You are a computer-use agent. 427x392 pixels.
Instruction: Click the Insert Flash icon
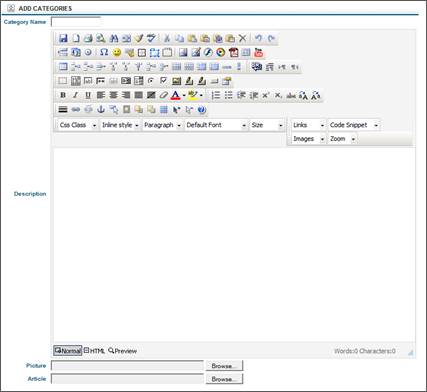[208, 52]
